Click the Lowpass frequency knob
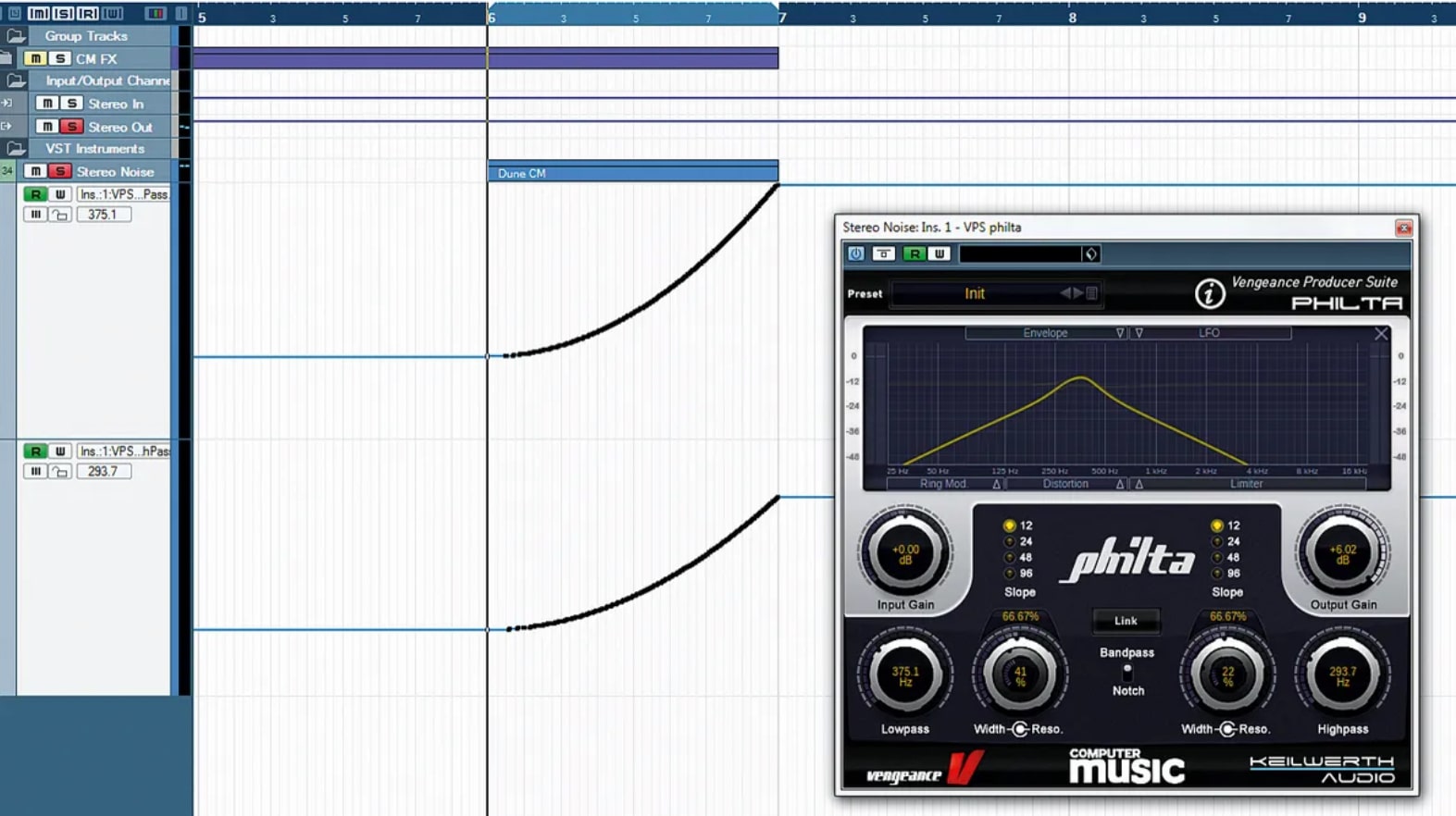 [905, 675]
